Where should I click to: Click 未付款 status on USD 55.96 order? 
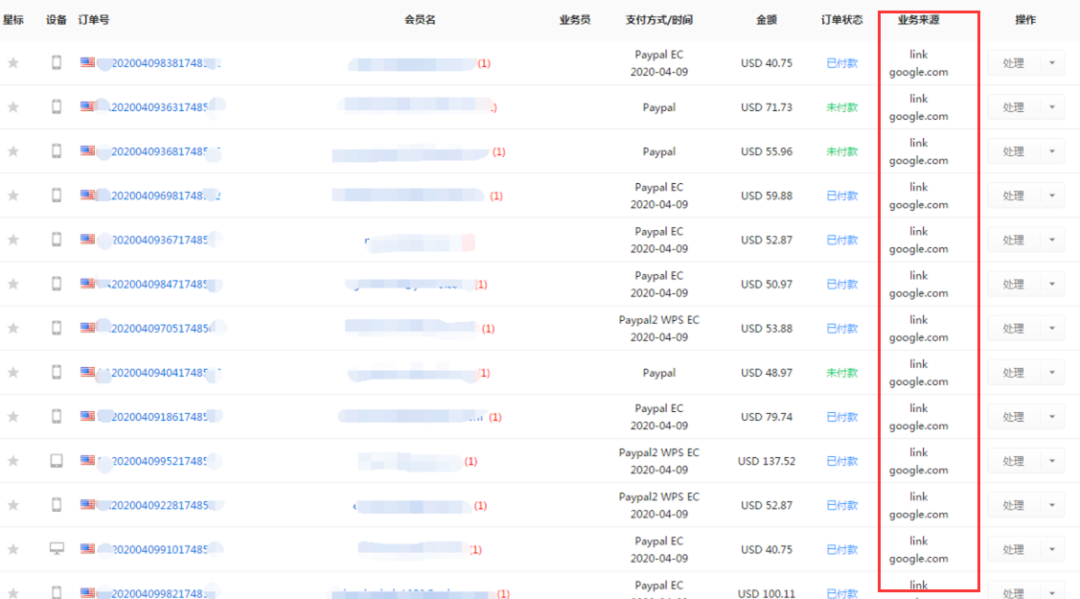[841, 152]
